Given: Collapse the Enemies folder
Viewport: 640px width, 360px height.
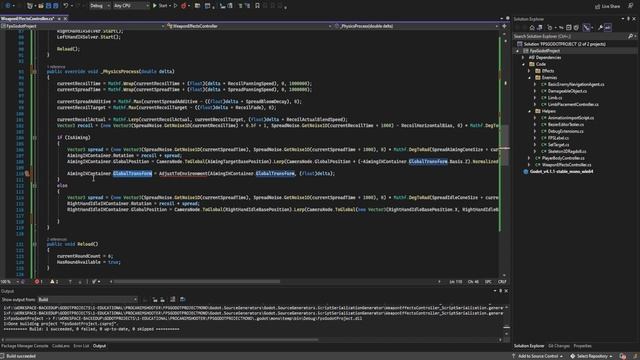Looking at the screenshot, I should click(529, 78).
